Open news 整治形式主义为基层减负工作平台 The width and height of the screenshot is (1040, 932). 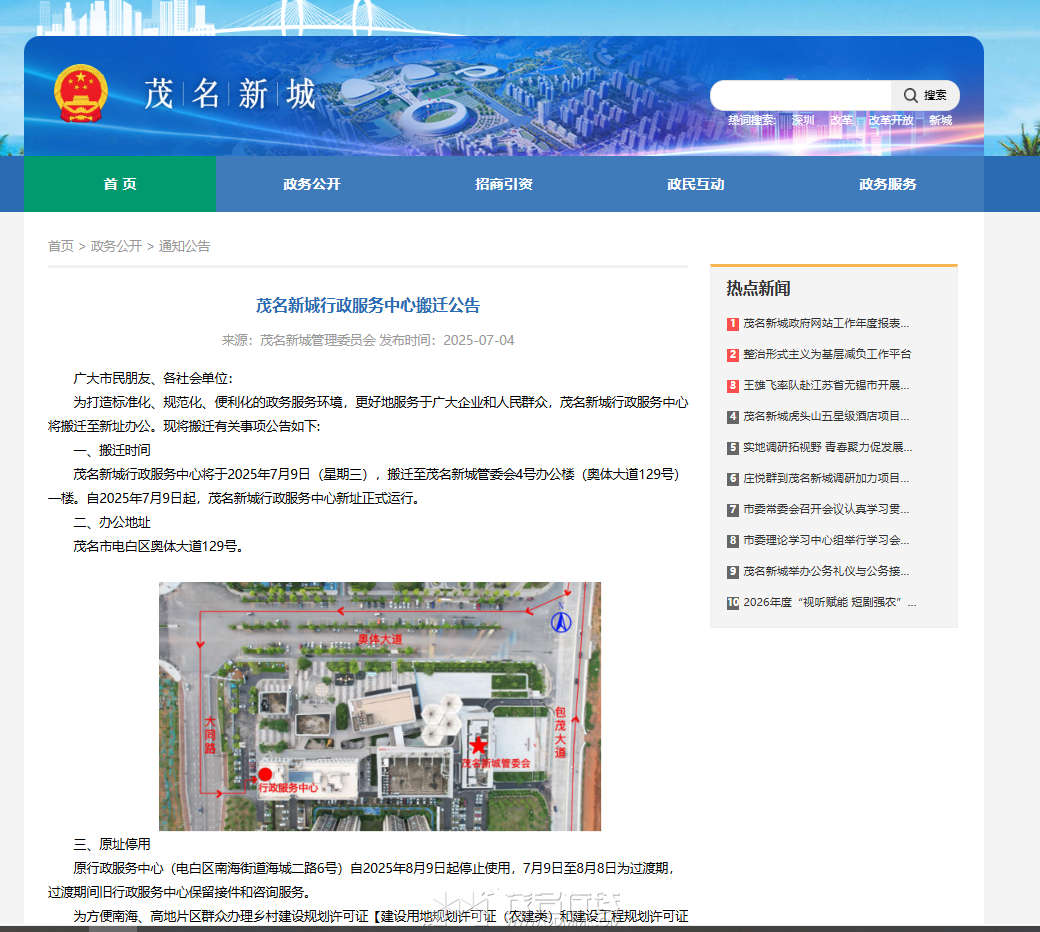click(x=827, y=354)
